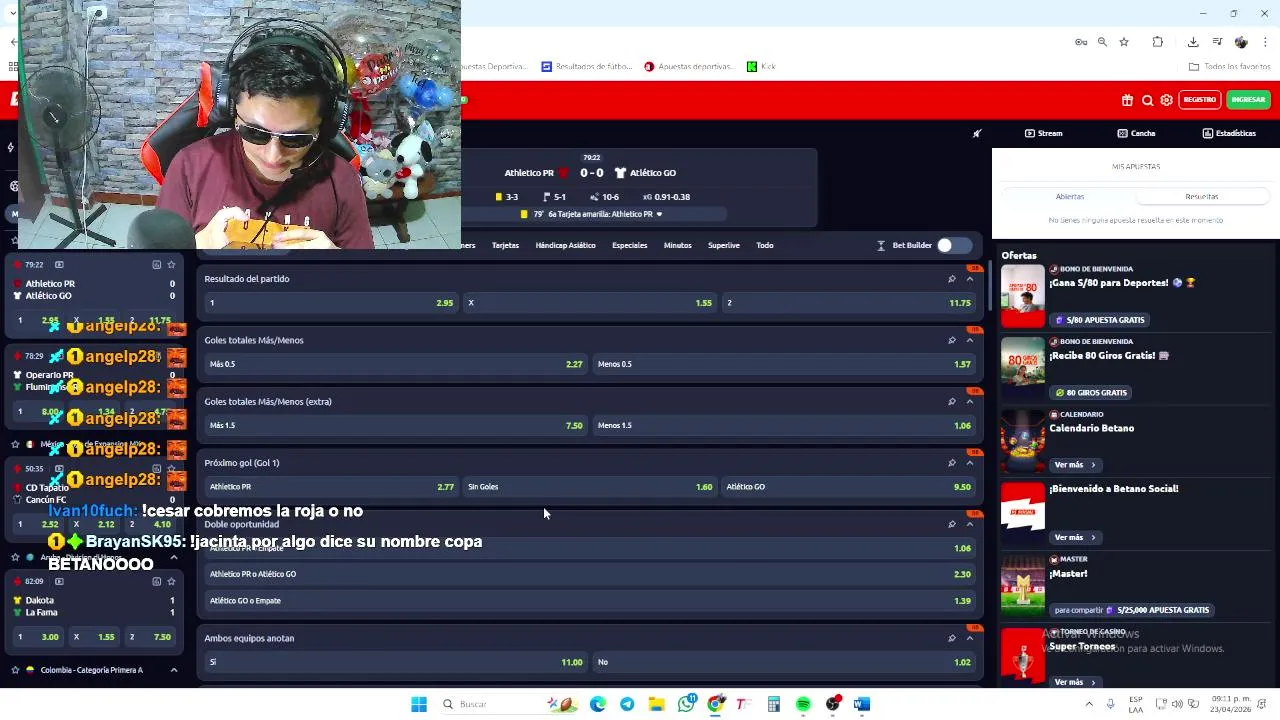Open the search icon in Betano header
The width and height of the screenshot is (1280, 720).
click(x=1147, y=100)
